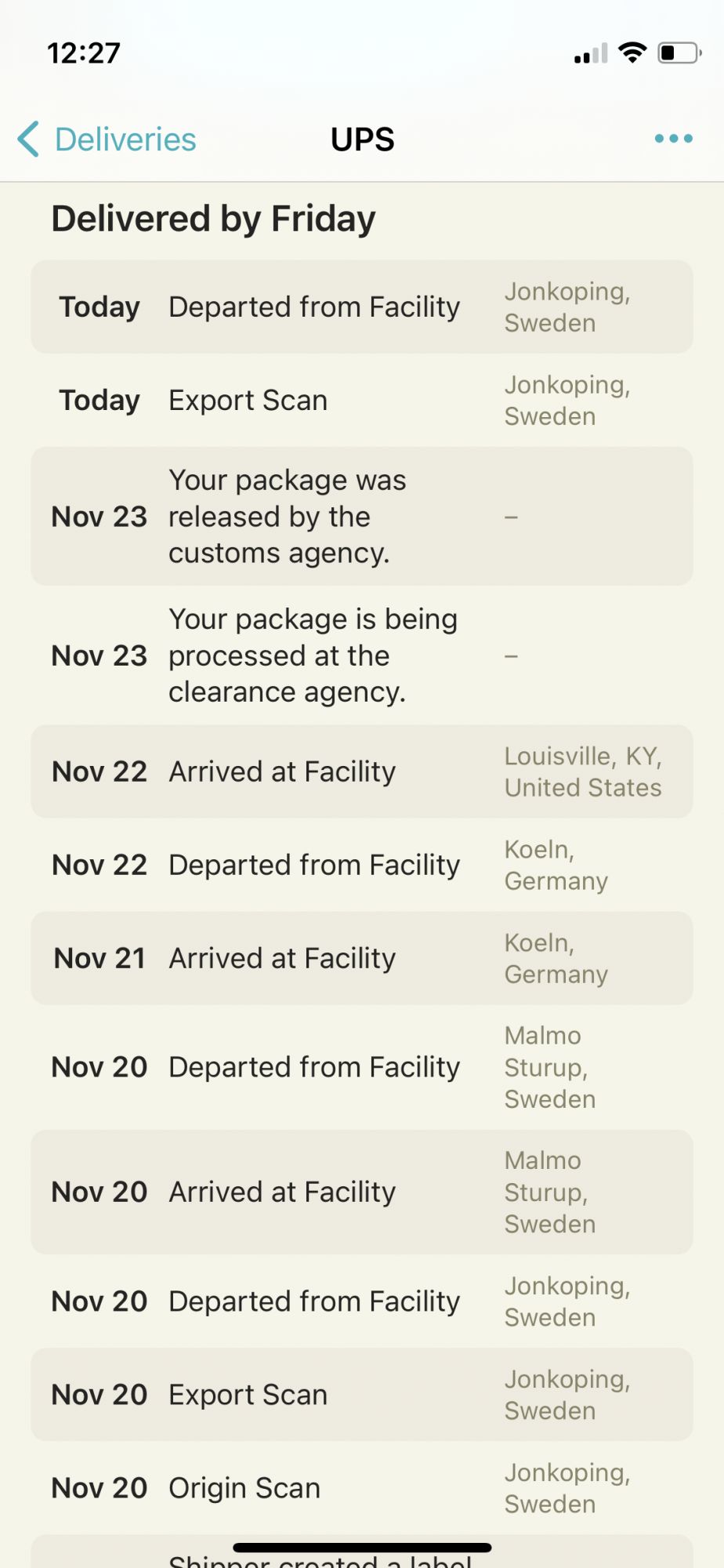Select Nov 21 Arrived Koeln, Germany row
The image size is (724, 1568).
362,958
